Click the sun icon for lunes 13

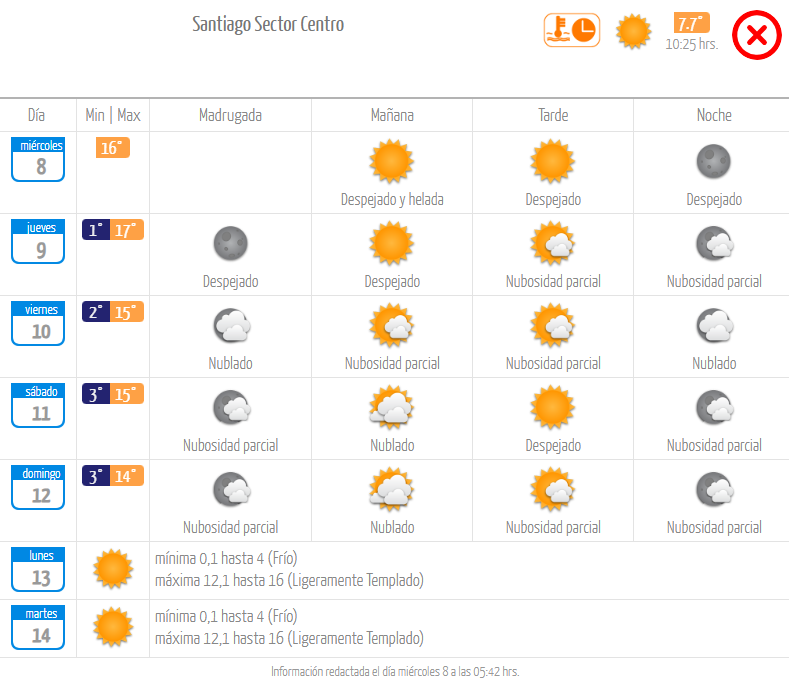point(113,569)
